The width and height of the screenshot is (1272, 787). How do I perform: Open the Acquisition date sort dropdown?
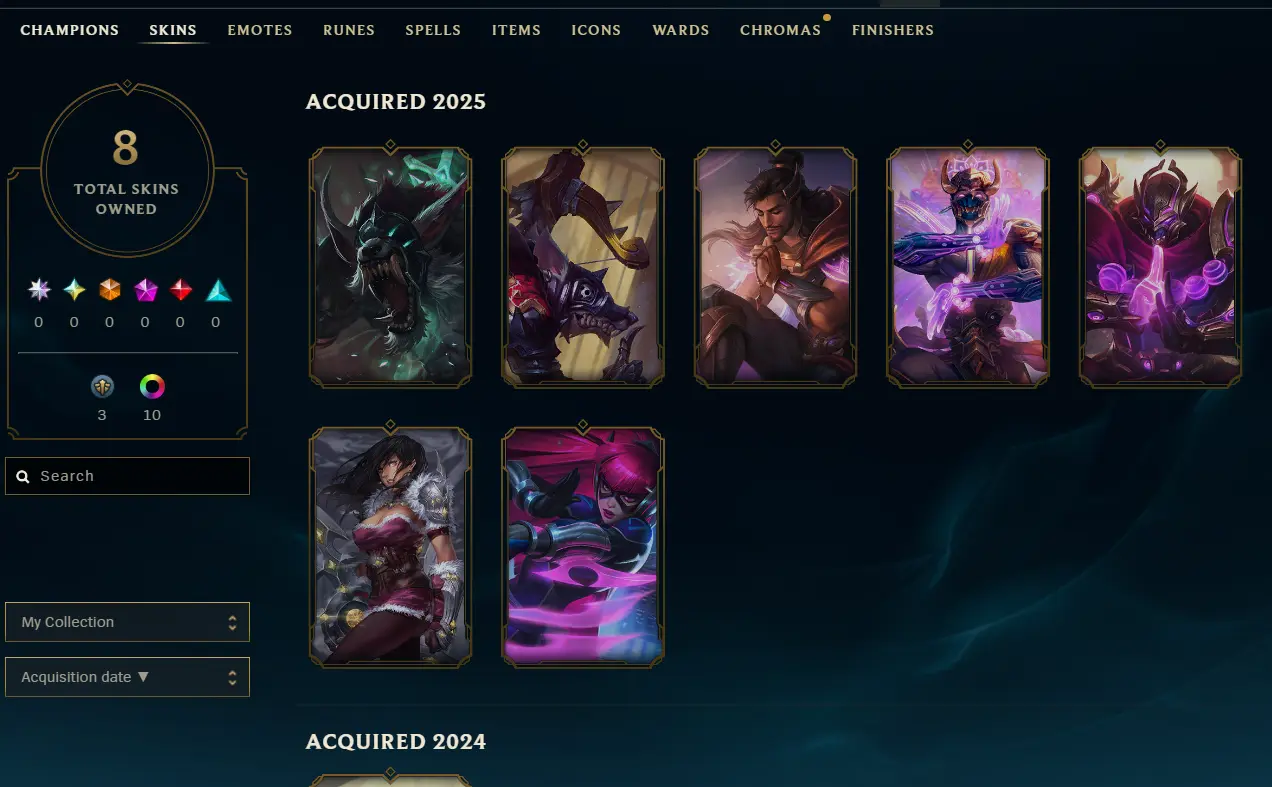tap(127, 677)
